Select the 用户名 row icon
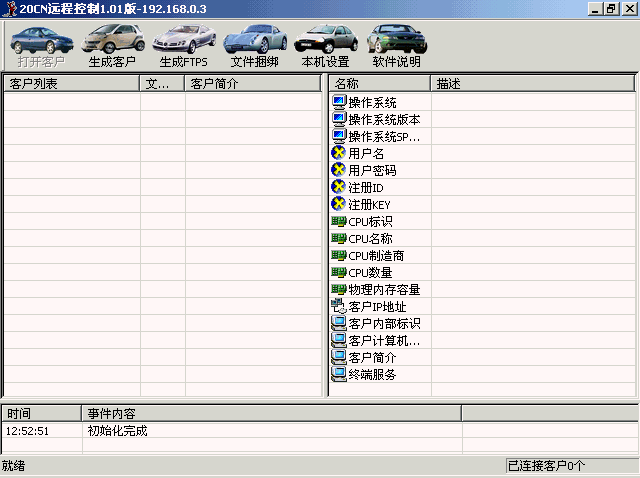 coord(338,153)
